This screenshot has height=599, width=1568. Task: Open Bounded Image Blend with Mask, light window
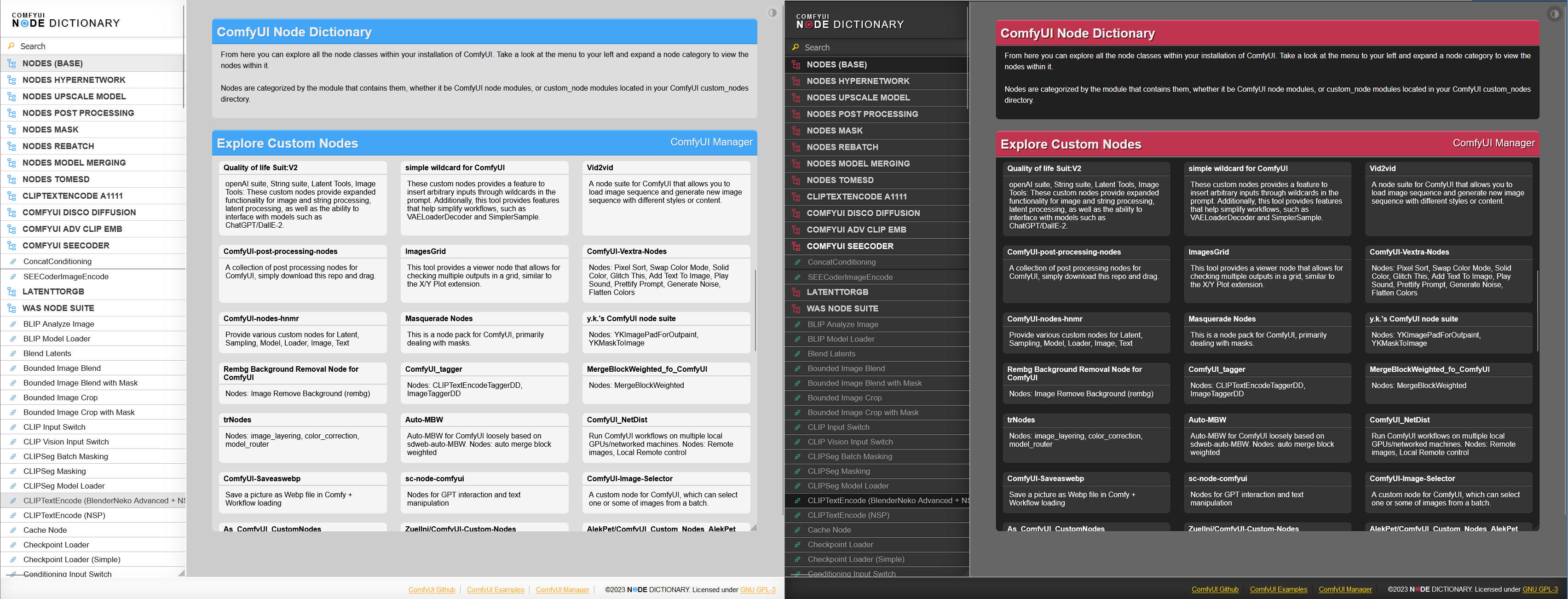(92, 383)
